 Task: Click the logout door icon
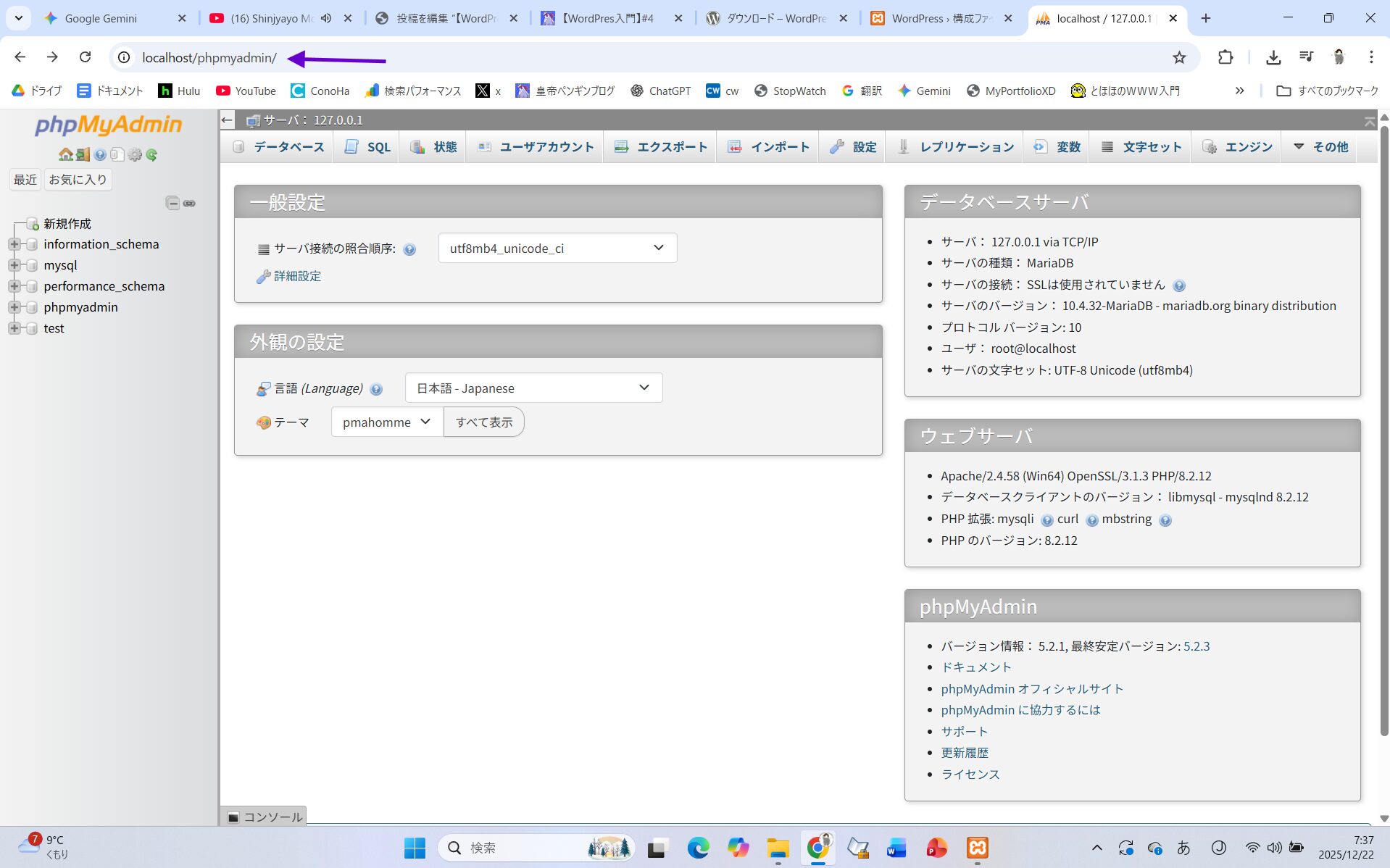[83, 154]
